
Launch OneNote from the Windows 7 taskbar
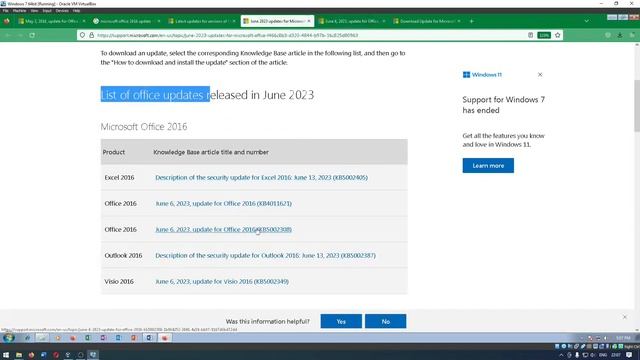103,338
